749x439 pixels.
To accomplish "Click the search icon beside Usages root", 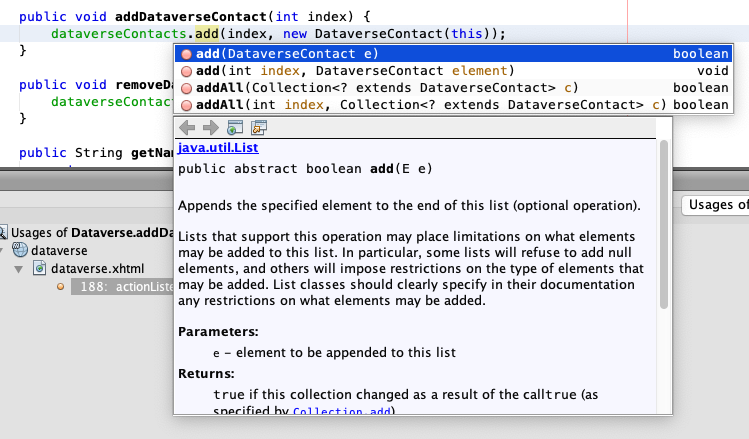I will tap(3, 233).
